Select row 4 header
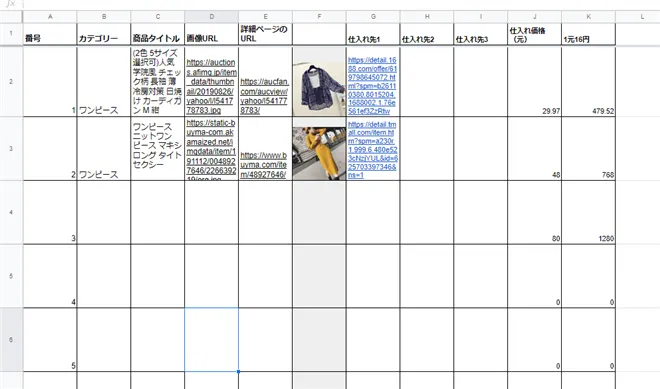This screenshot has height=389, width=660. point(11,212)
